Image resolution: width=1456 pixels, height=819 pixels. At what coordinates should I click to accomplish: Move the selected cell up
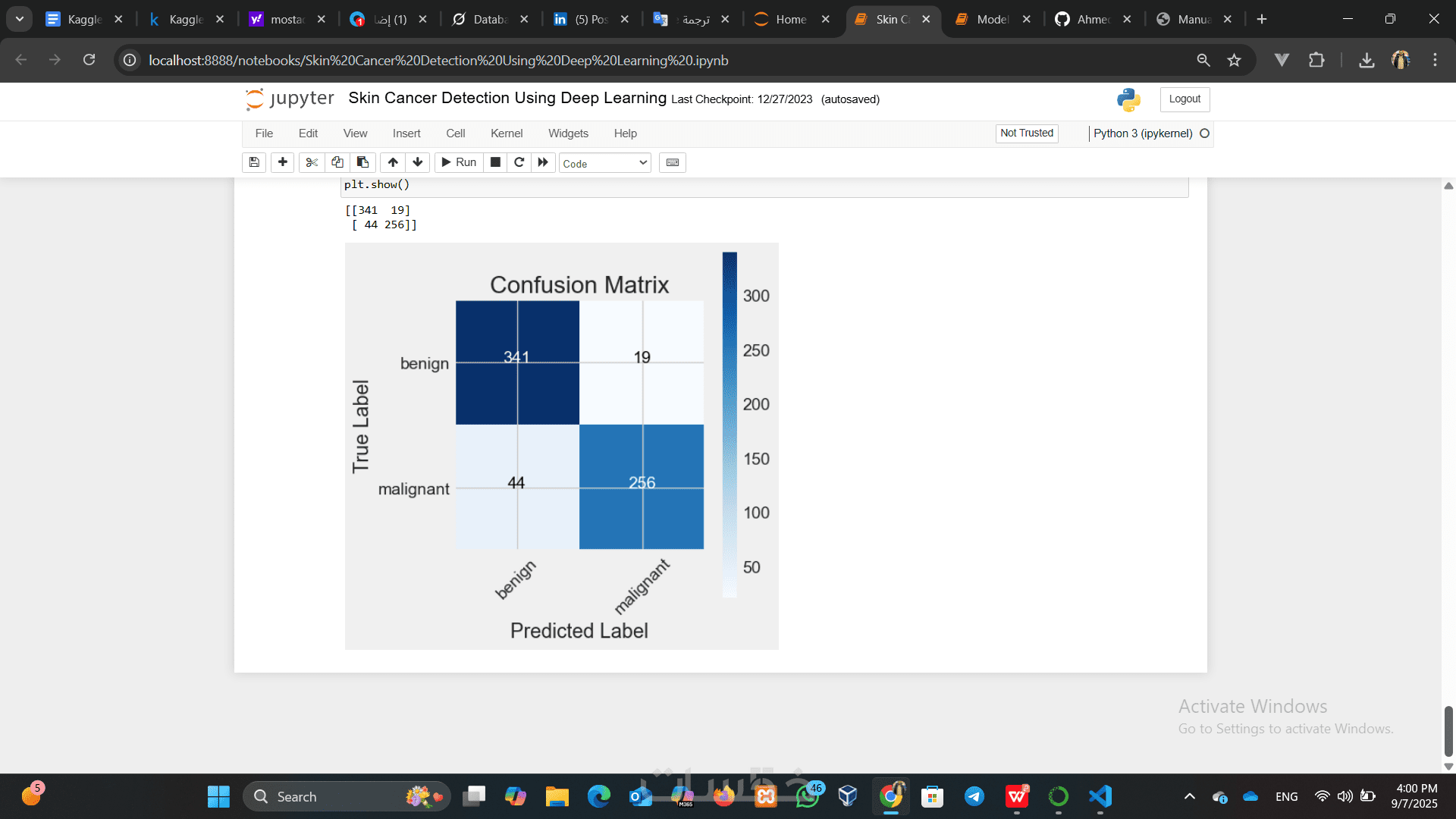click(x=393, y=162)
